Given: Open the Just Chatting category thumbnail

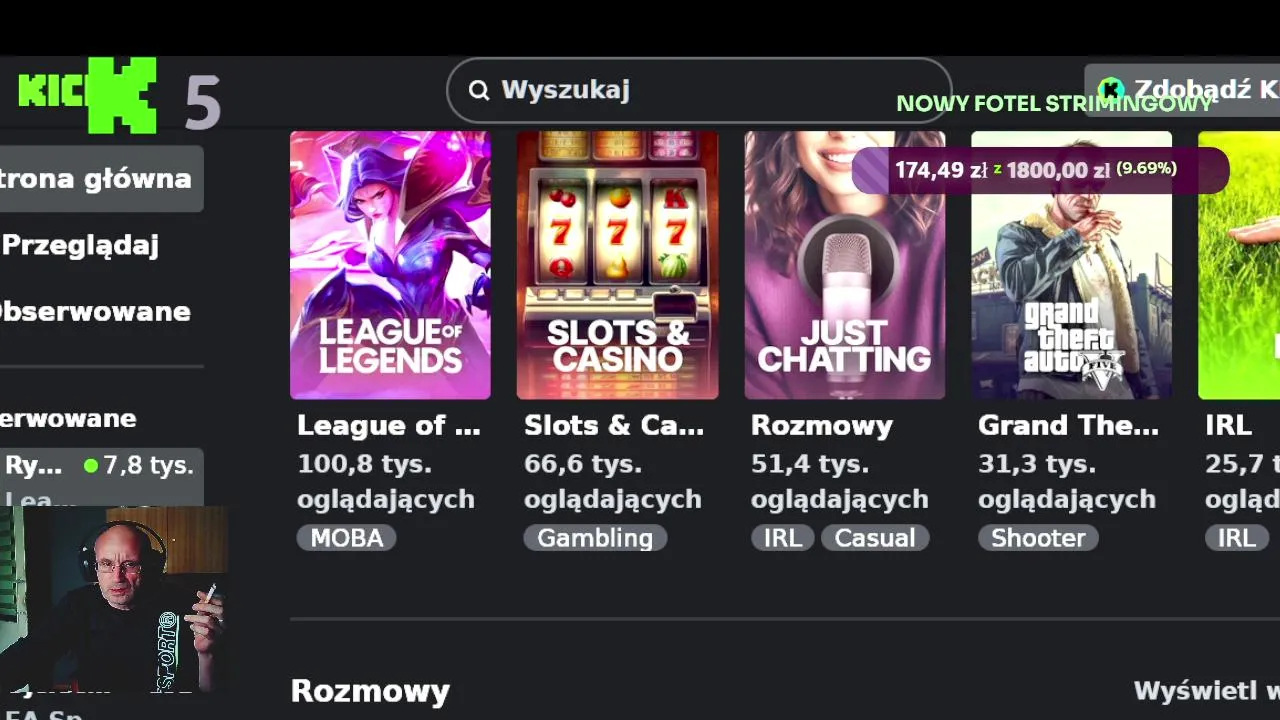Looking at the screenshot, I should pos(844,265).
